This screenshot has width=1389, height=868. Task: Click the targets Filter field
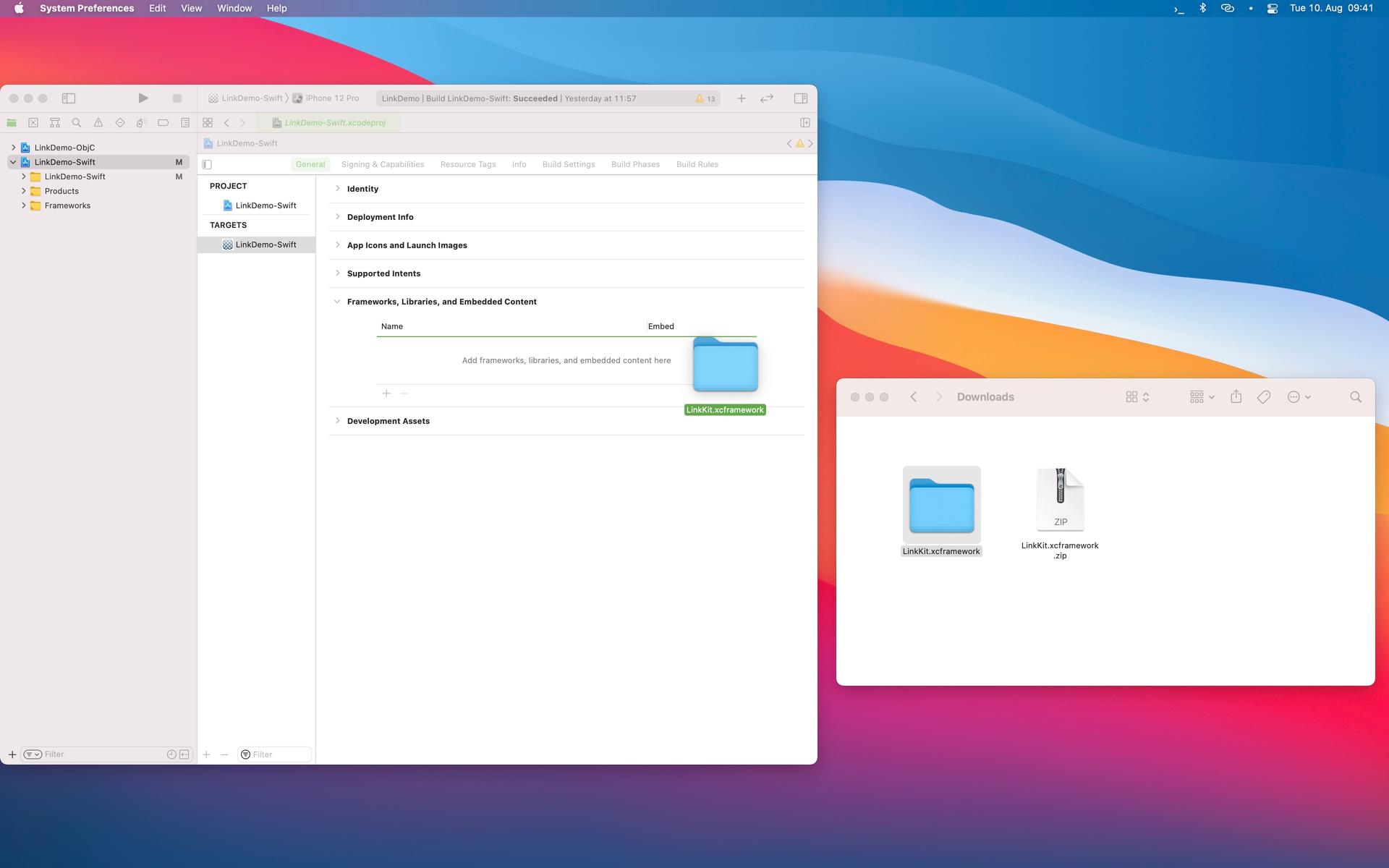point(275,754)
